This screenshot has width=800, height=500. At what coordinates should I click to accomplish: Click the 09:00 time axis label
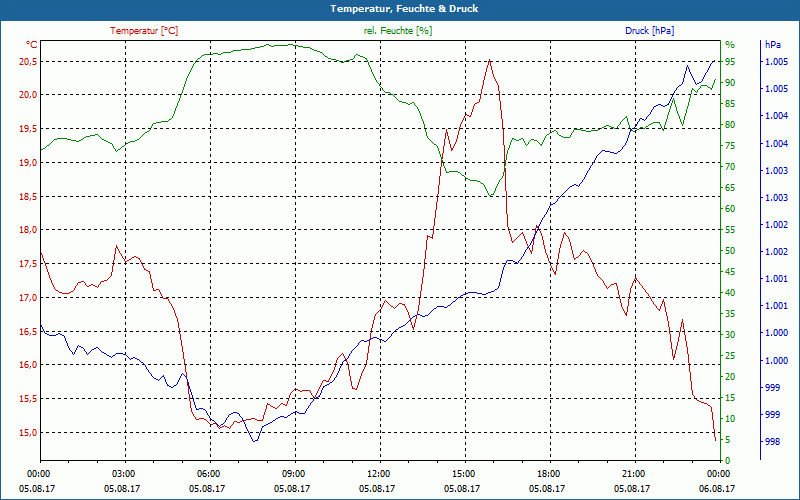tap(292, 474)
